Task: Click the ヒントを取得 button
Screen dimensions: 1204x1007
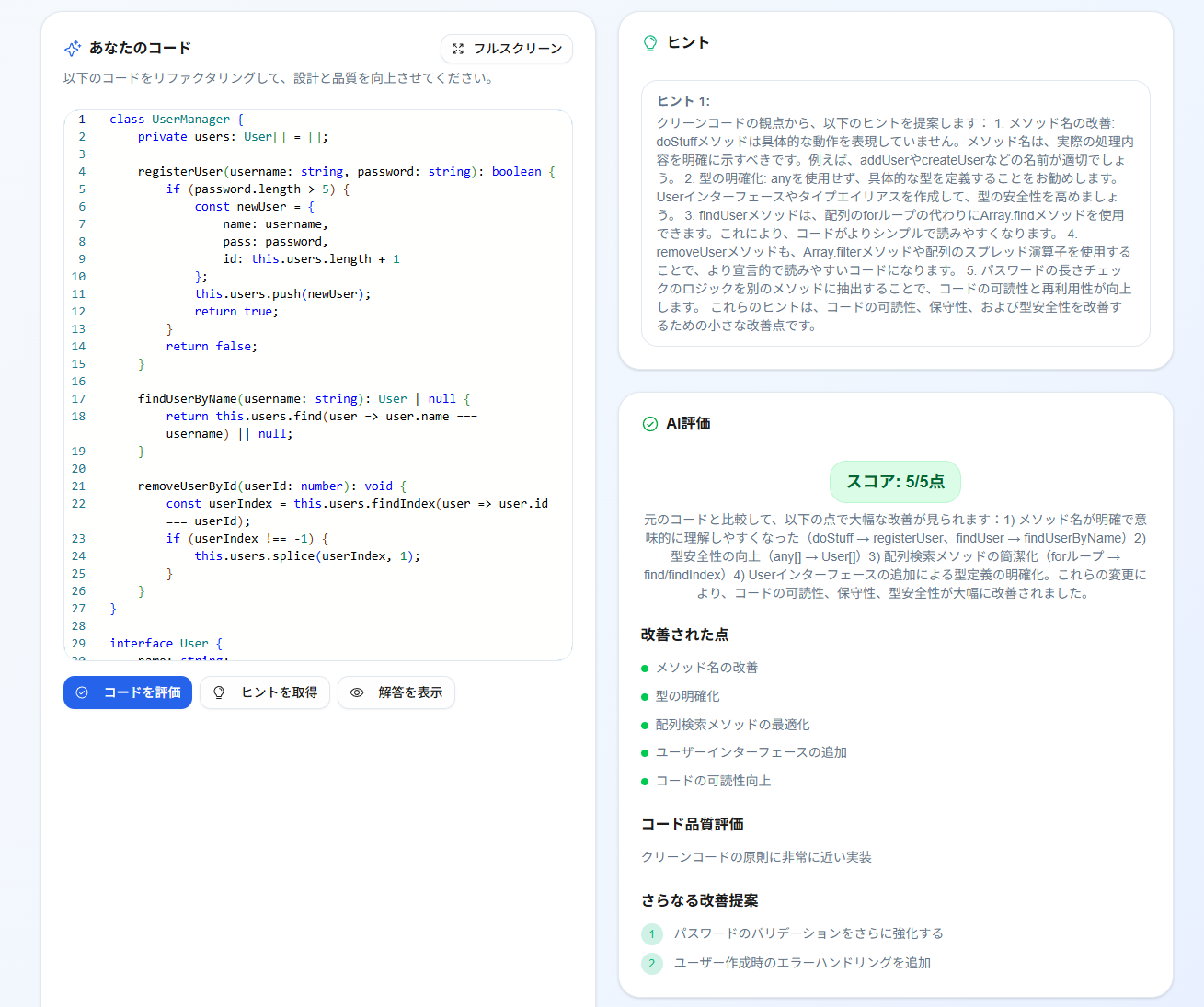Action: pyautogui.click(x=264, y=692)
